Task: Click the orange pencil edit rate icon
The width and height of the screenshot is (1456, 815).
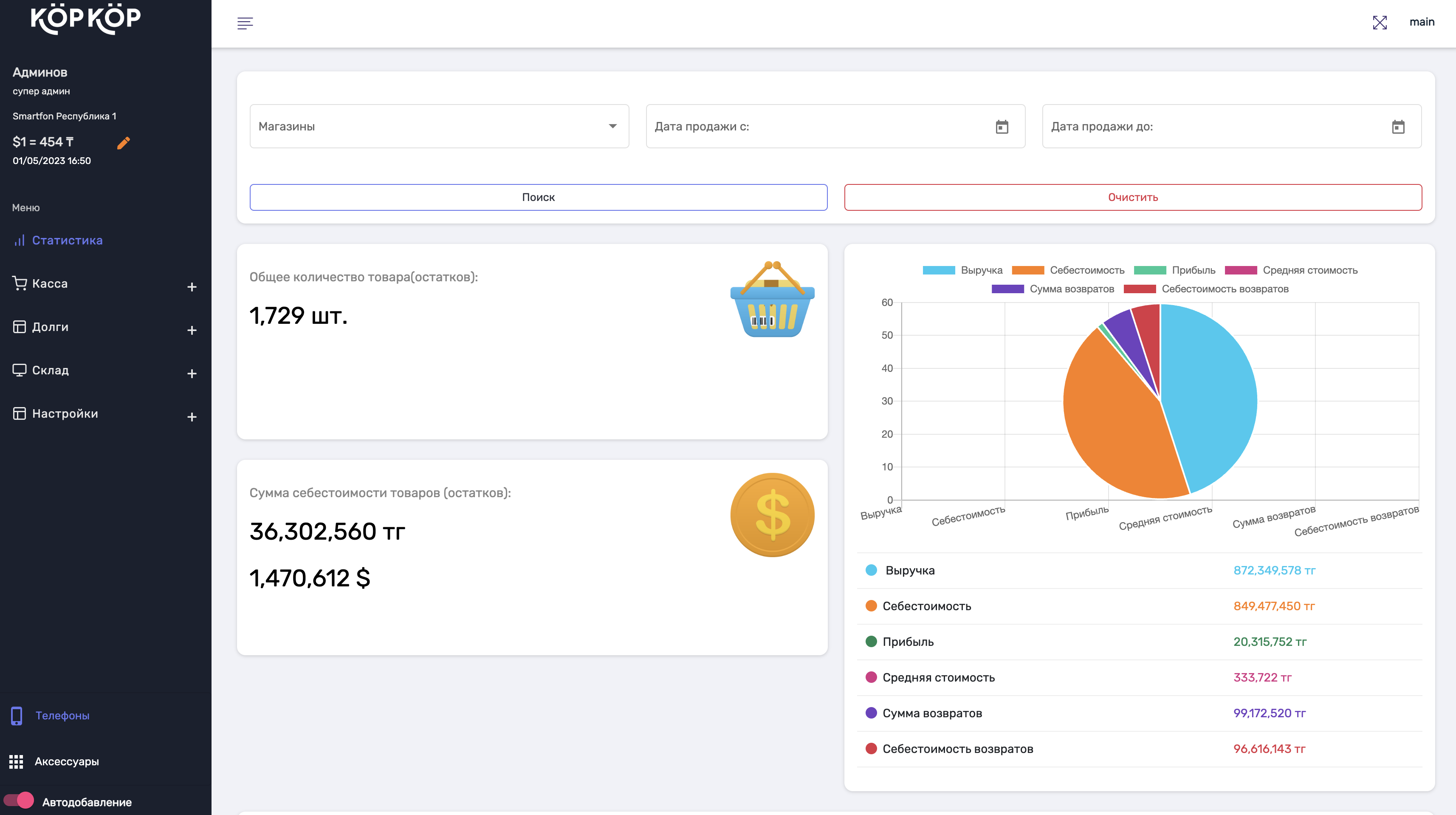Action: tap(123, 143)
